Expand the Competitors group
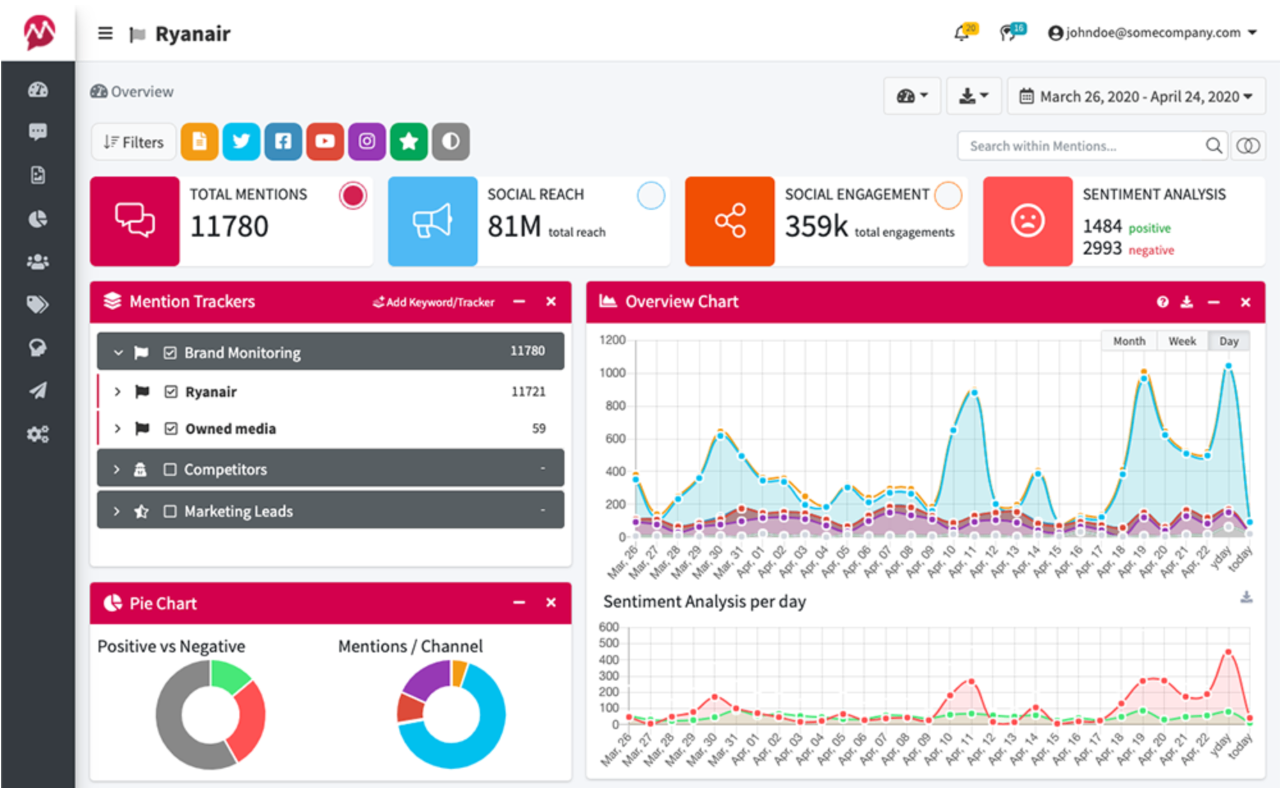The height and width of the screenshot is (788, 1280). (117, 470)
